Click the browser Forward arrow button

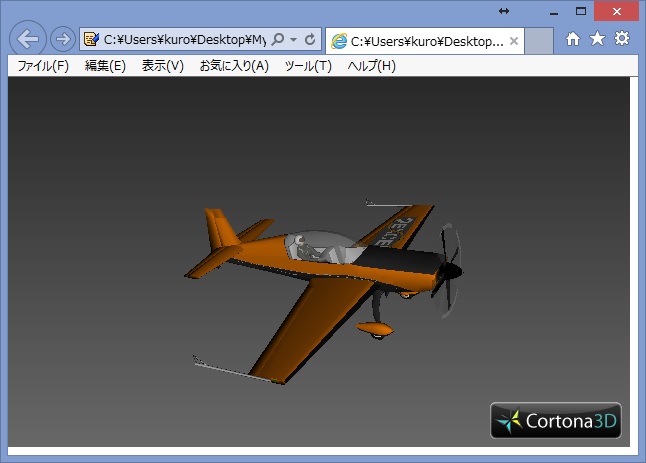pyautogui.click(x=62, y=39)
